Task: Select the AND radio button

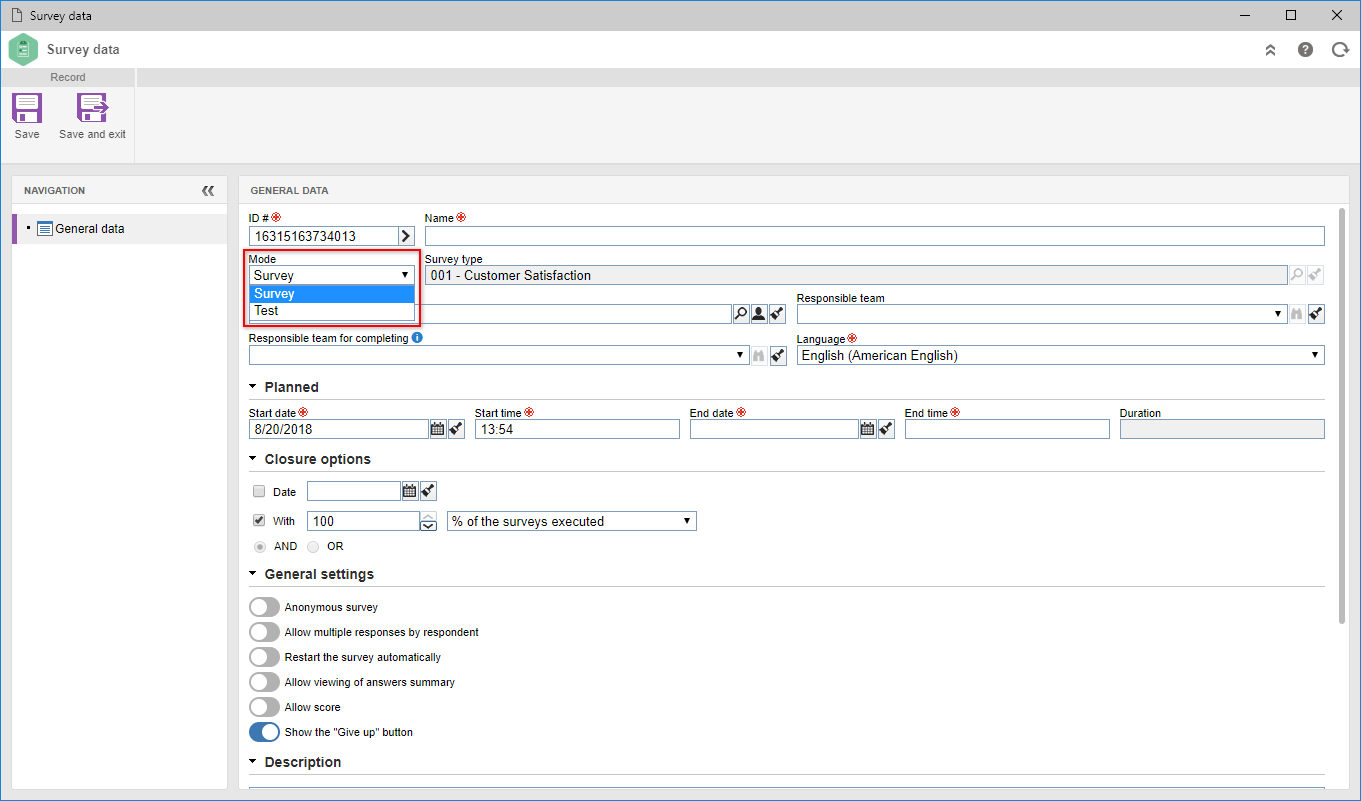Action: [259, 546]
